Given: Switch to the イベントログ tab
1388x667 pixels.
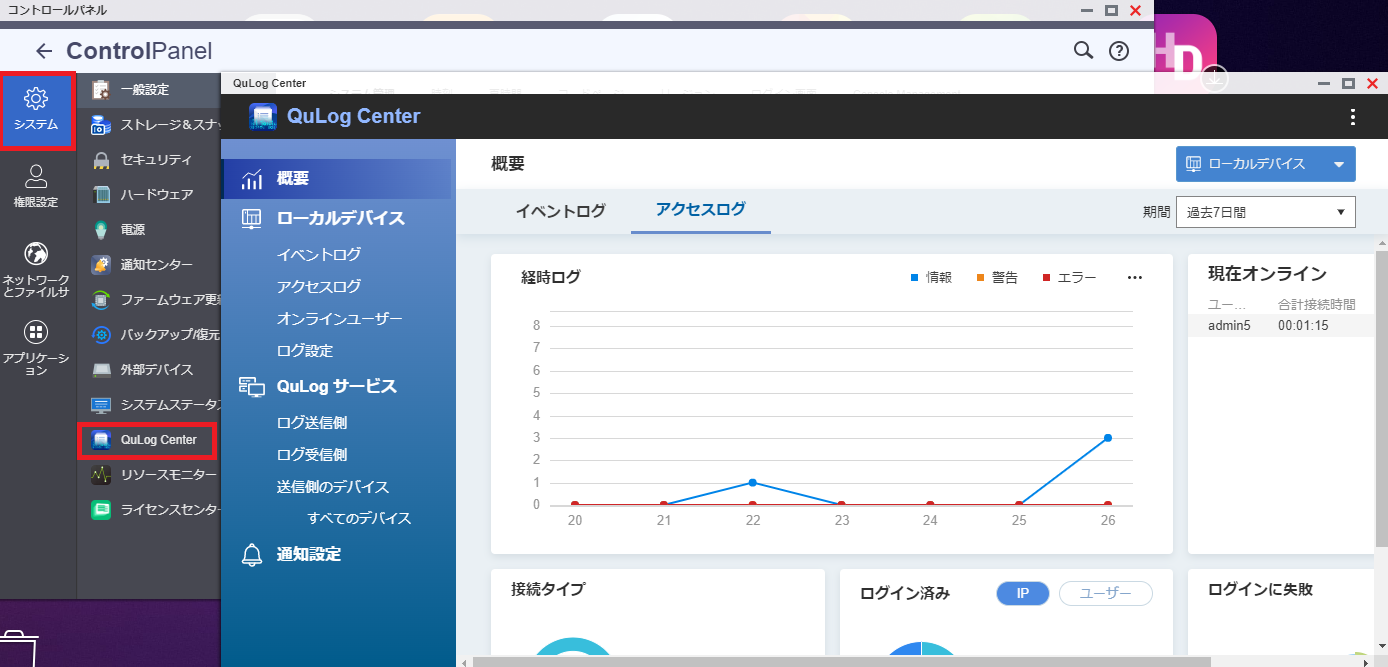Looking at the screenshot, I should pos(561,211).
